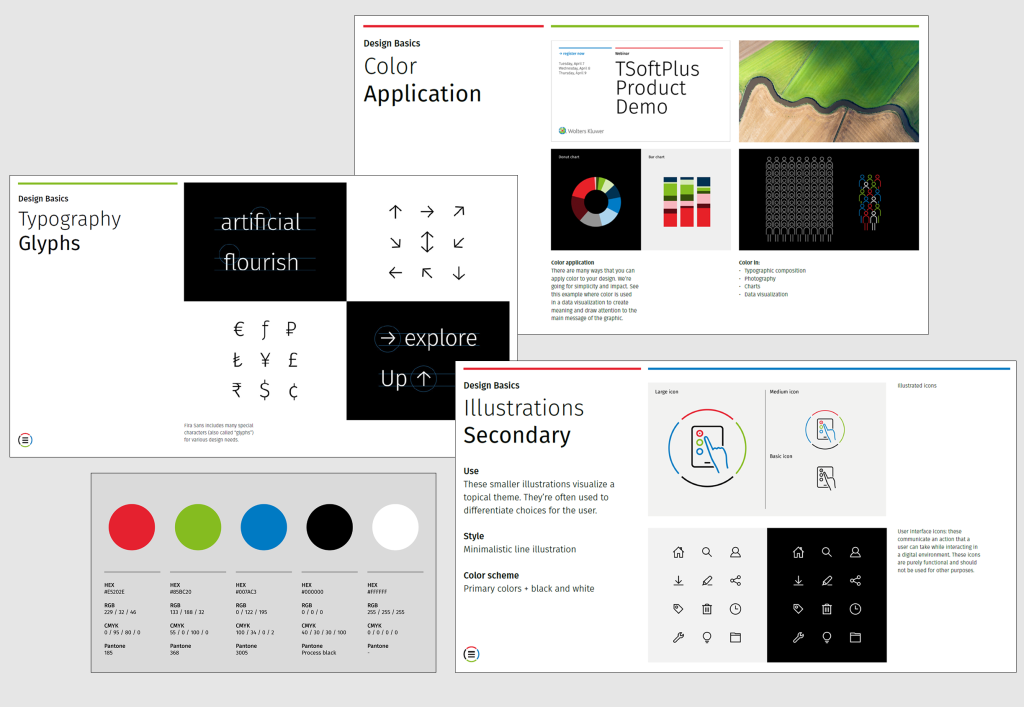
Task: Click the large hand-and-tablet illustrated icon
Action: click(x=706, y=448)
